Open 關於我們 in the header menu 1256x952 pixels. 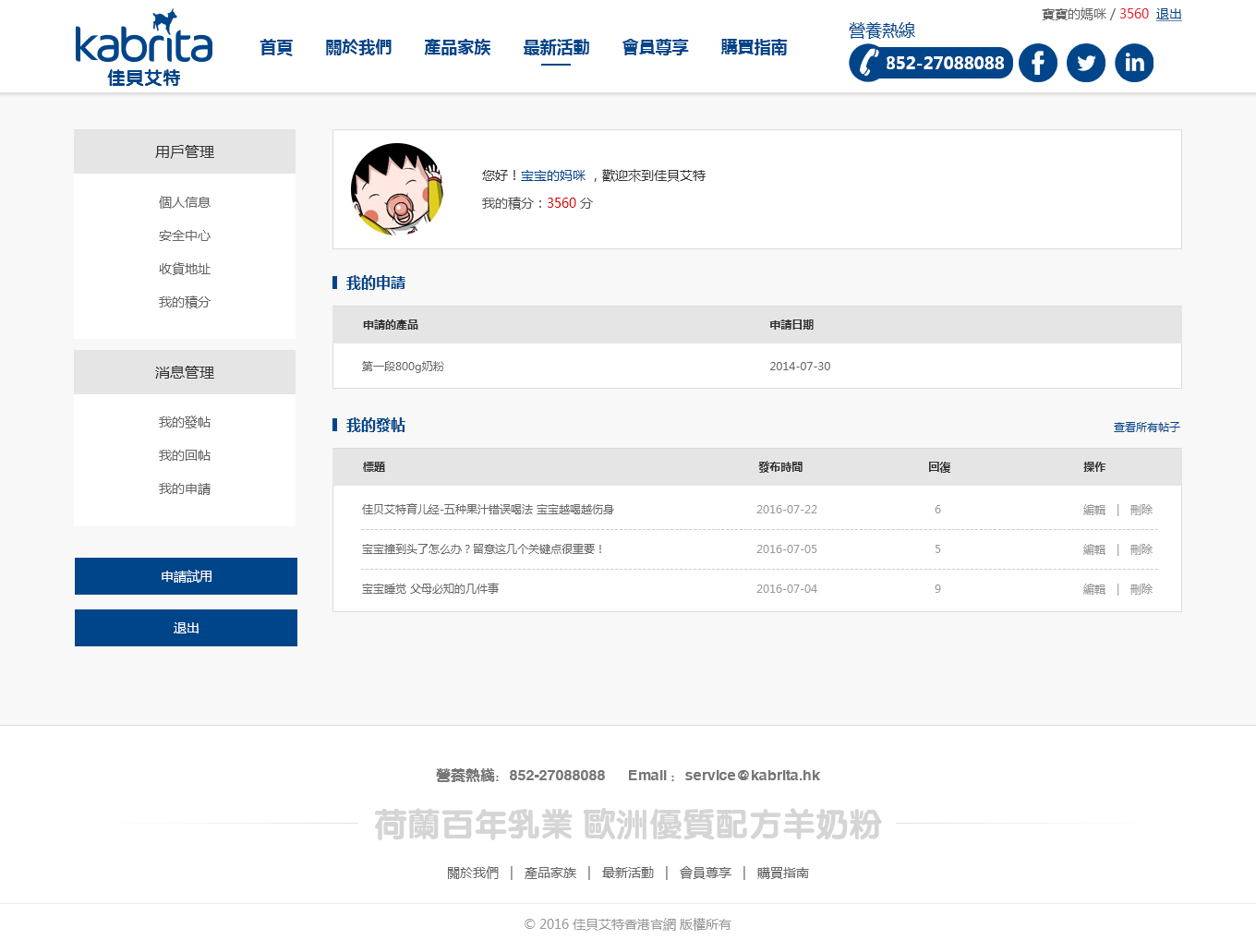click(358, 47)
